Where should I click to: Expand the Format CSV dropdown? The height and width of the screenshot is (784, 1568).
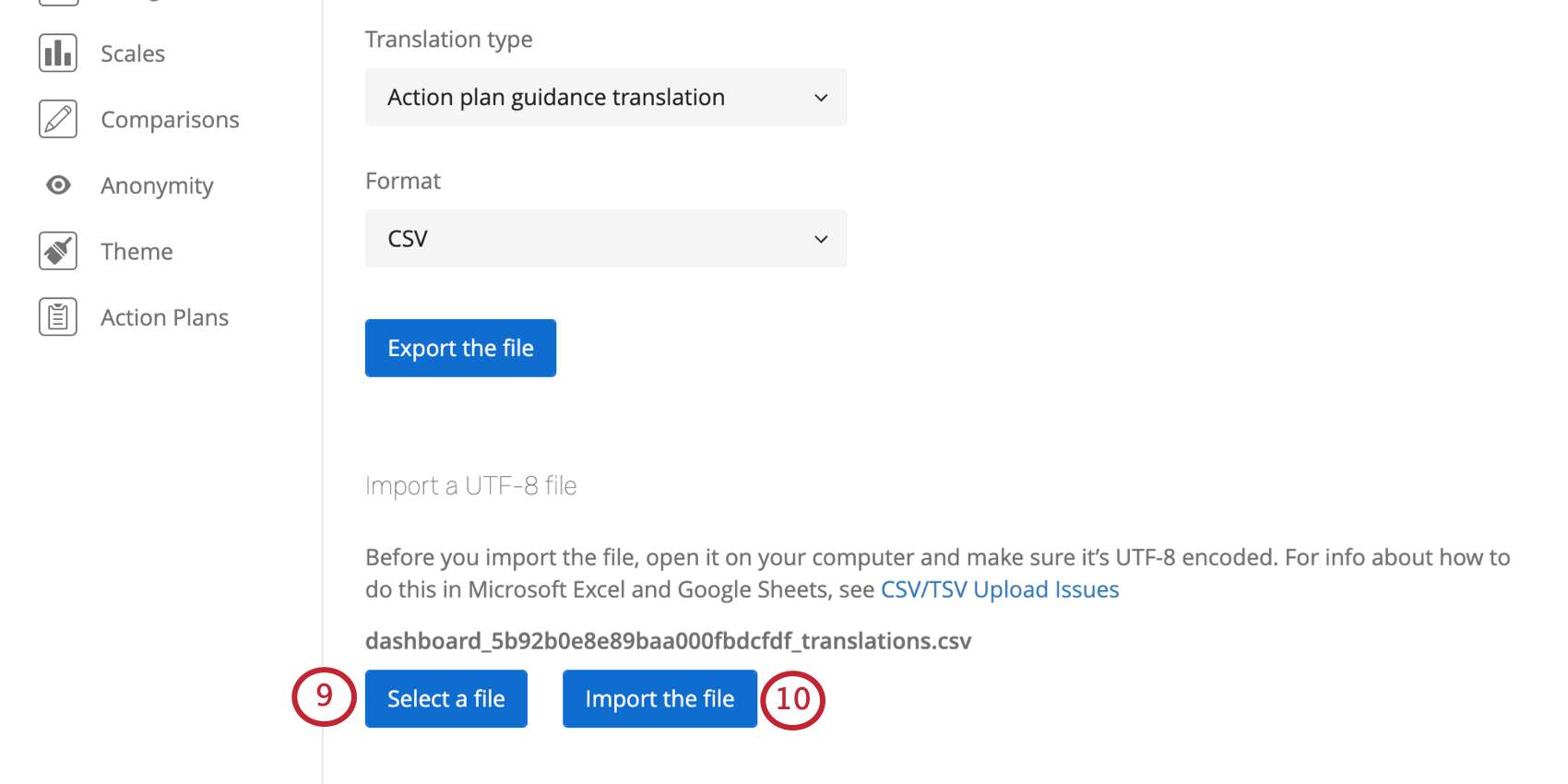[x=606, y=239]
